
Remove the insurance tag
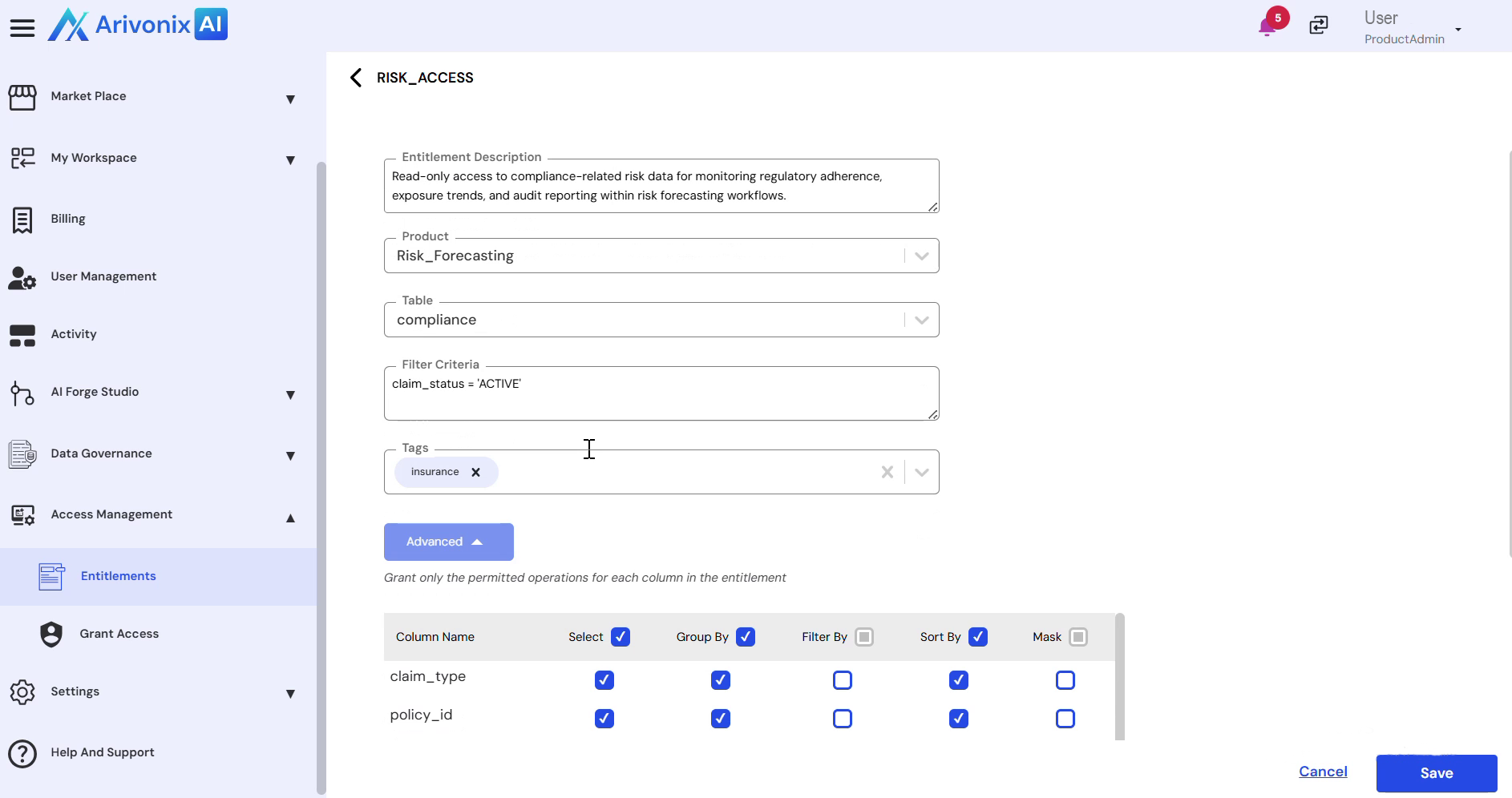point(476,473)
